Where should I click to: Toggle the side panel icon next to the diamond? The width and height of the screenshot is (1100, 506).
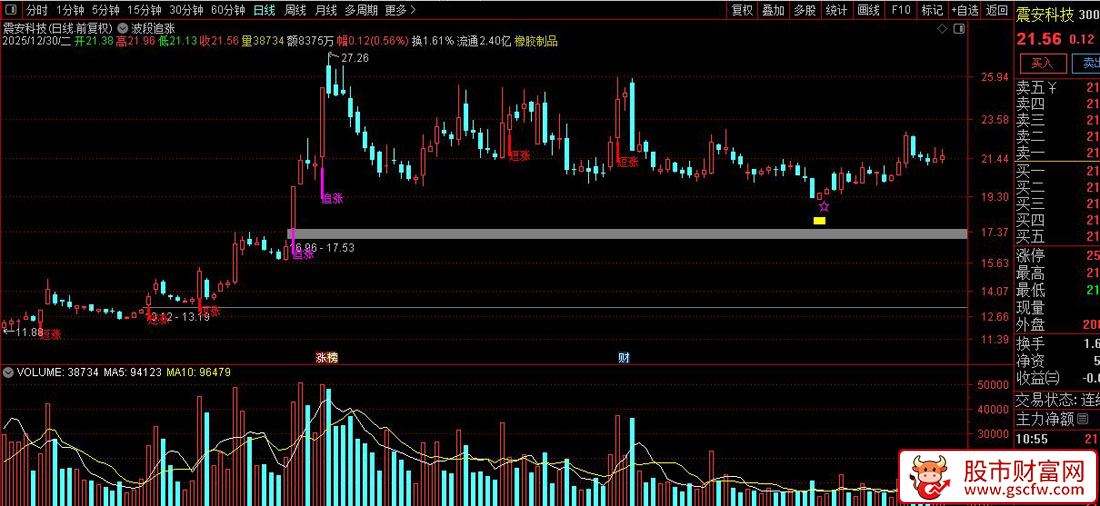pos(957,29)
